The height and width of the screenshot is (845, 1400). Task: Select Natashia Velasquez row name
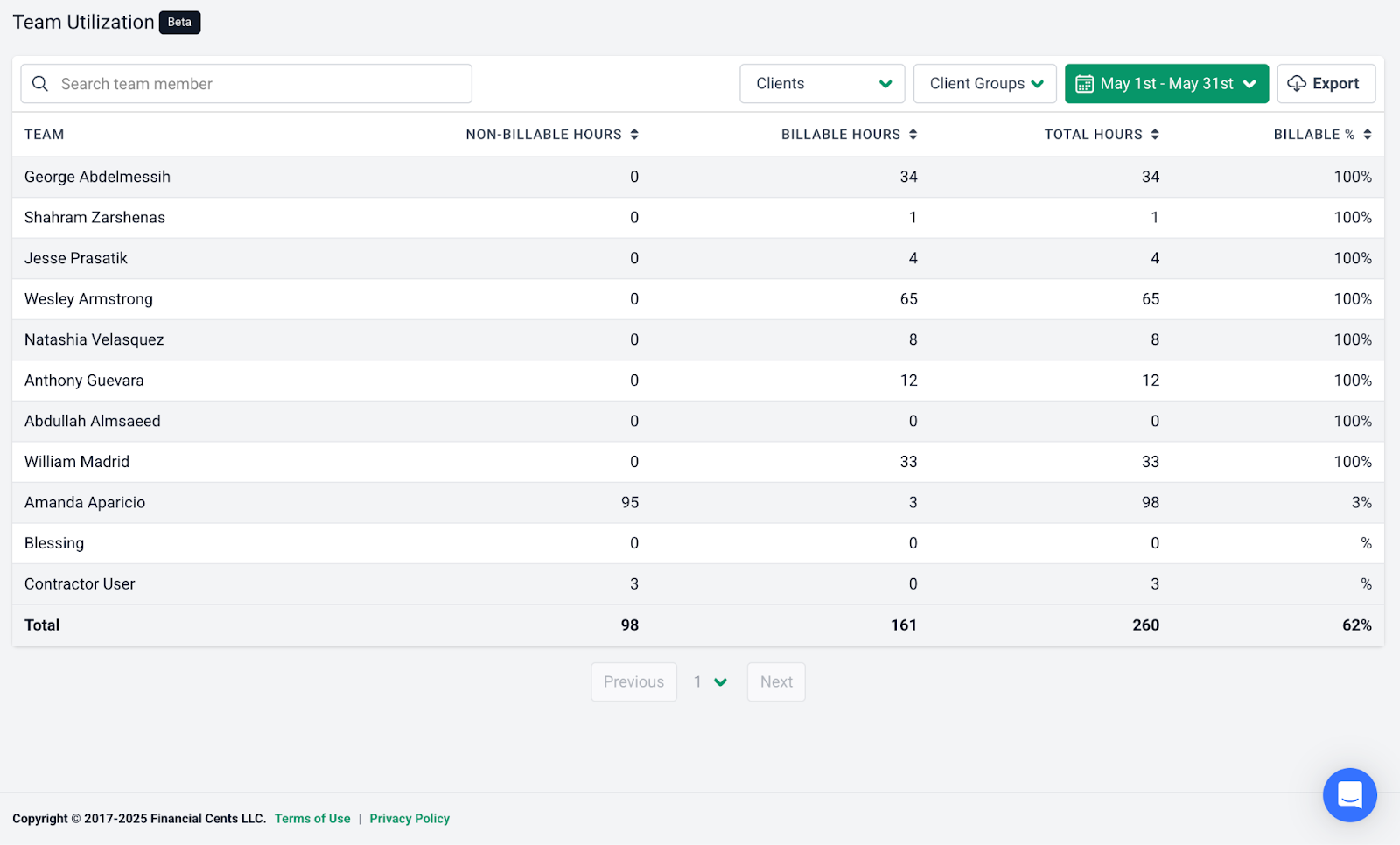(94, 340)
